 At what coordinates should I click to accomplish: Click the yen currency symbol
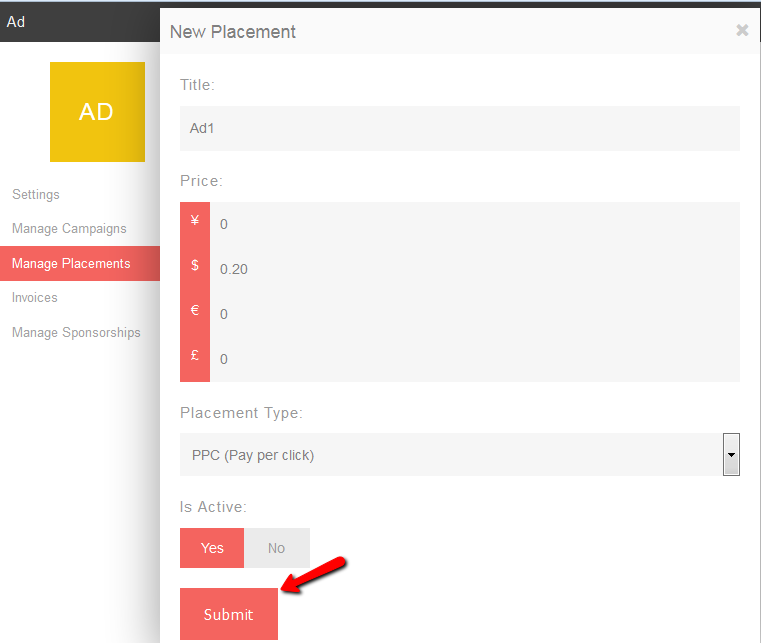195,220
